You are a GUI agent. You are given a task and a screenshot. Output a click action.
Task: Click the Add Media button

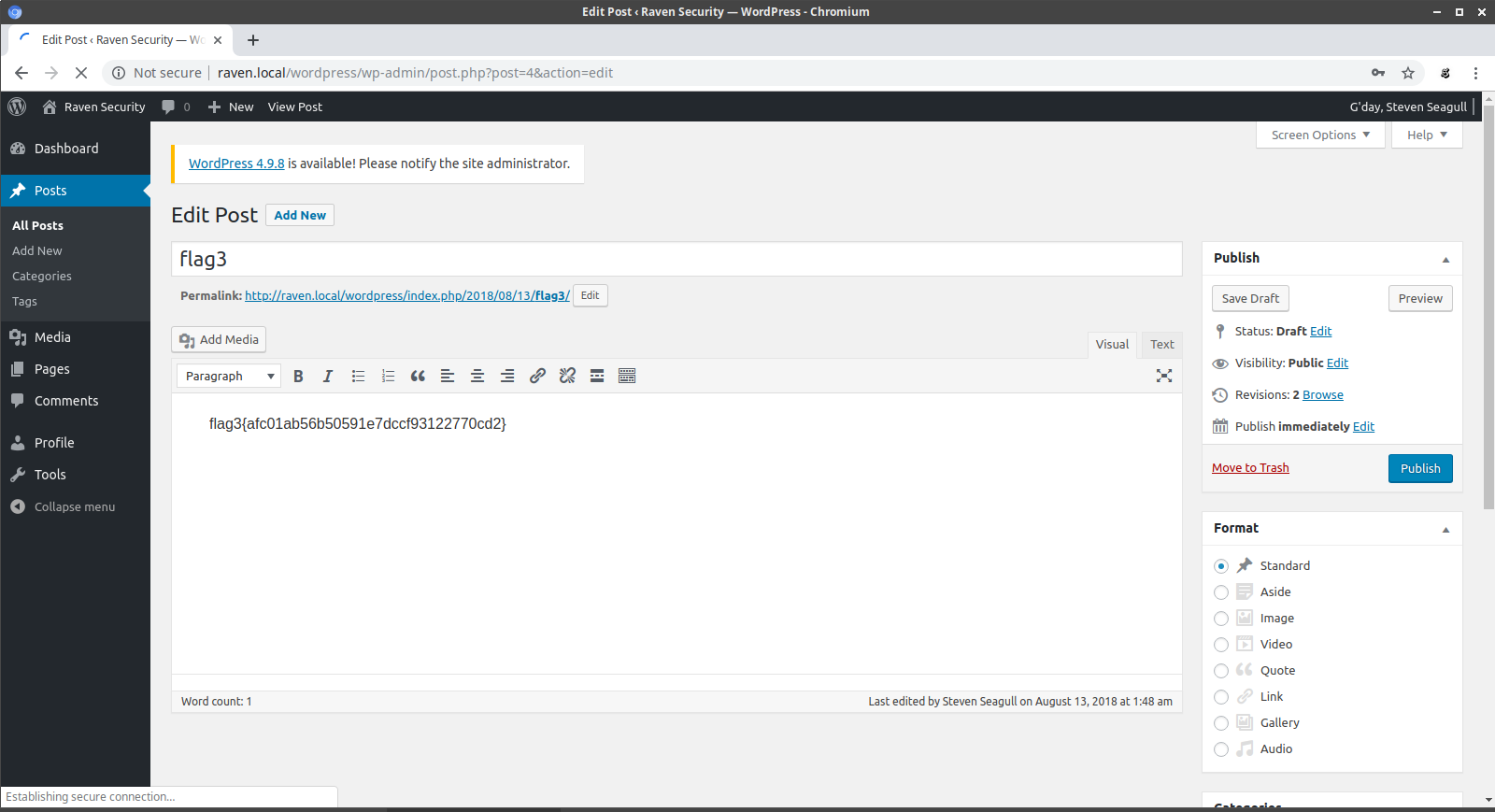click(x=219, y=339)
